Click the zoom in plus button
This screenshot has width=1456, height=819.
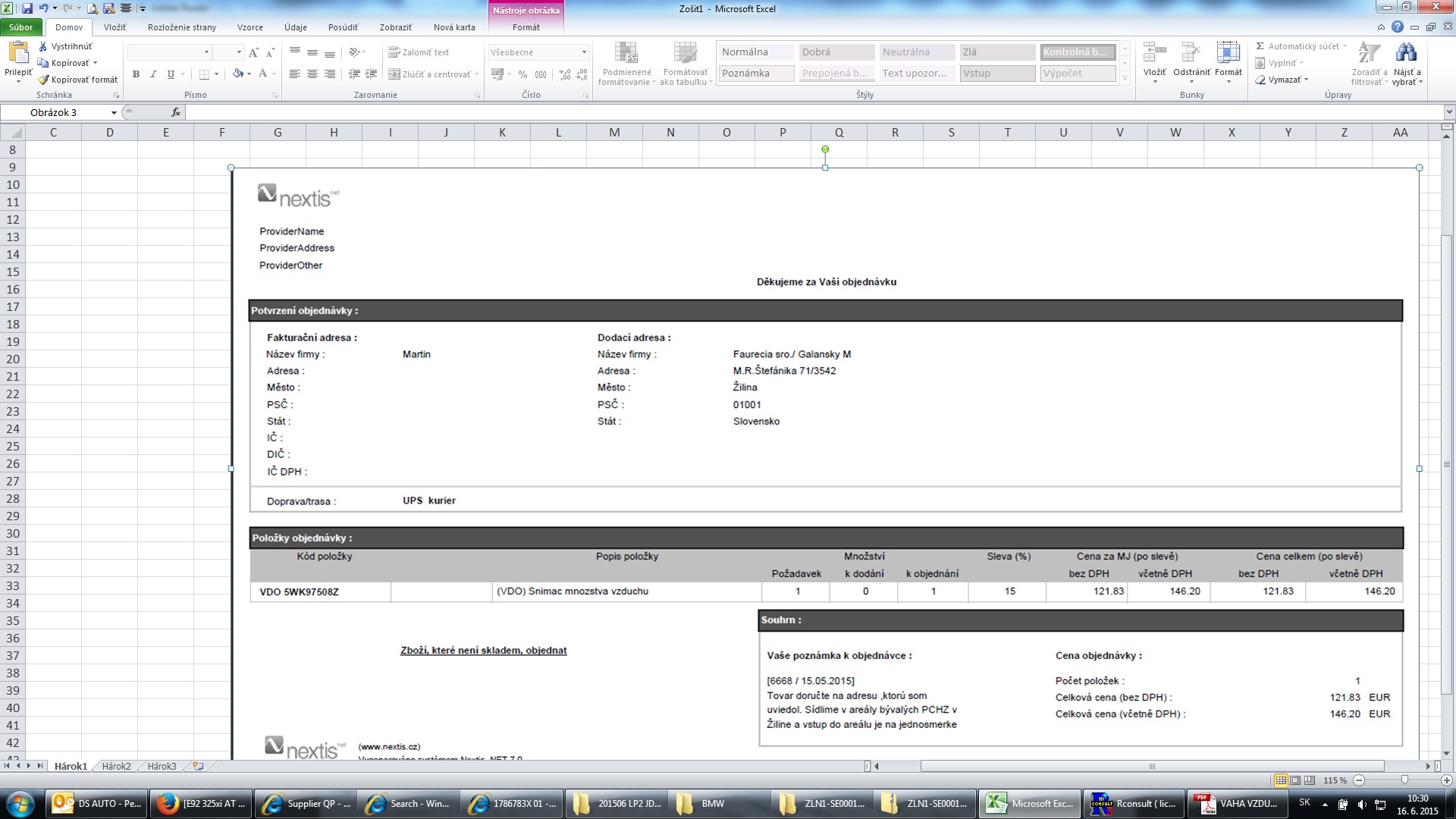(x=1446, y=780)
